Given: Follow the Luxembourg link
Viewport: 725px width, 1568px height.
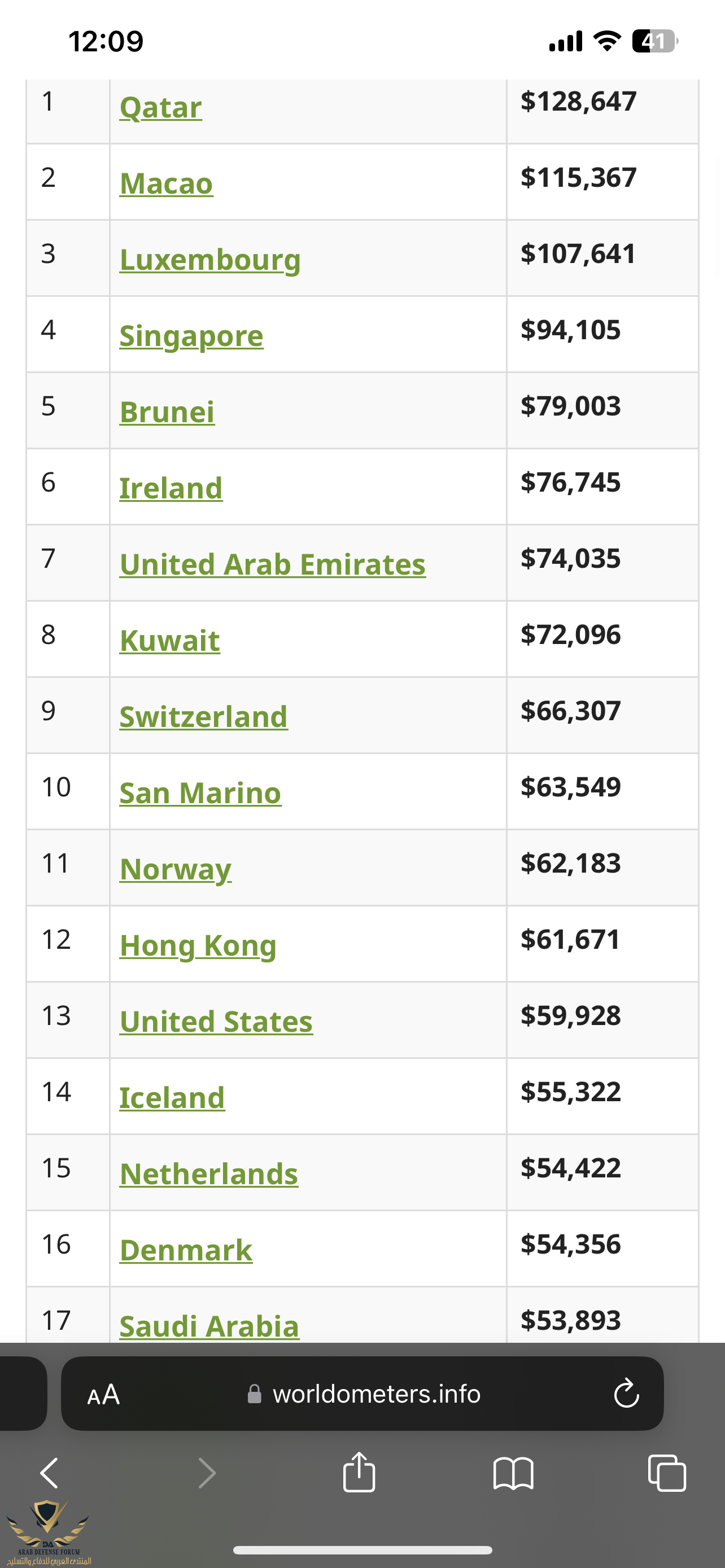Looking at the screenshot, I should (210, 260).
